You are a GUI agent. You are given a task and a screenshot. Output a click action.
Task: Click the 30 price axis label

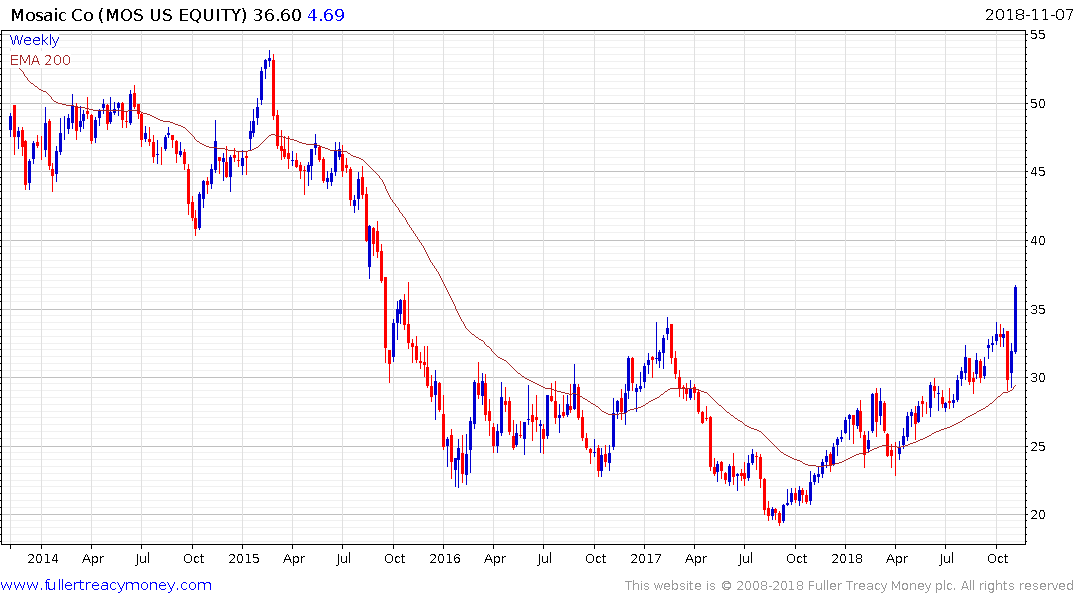coord(1038,378)
